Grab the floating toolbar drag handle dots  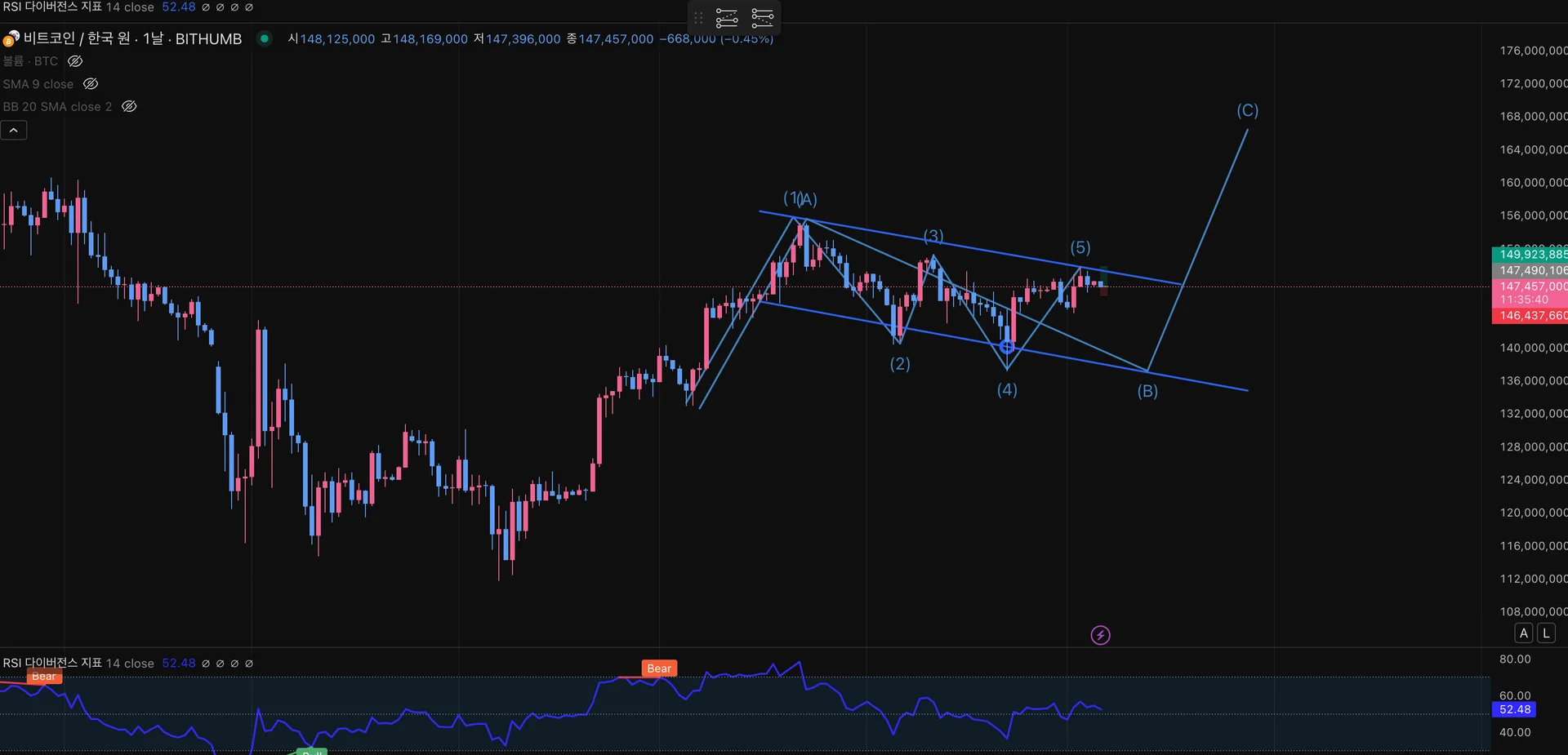698,18
